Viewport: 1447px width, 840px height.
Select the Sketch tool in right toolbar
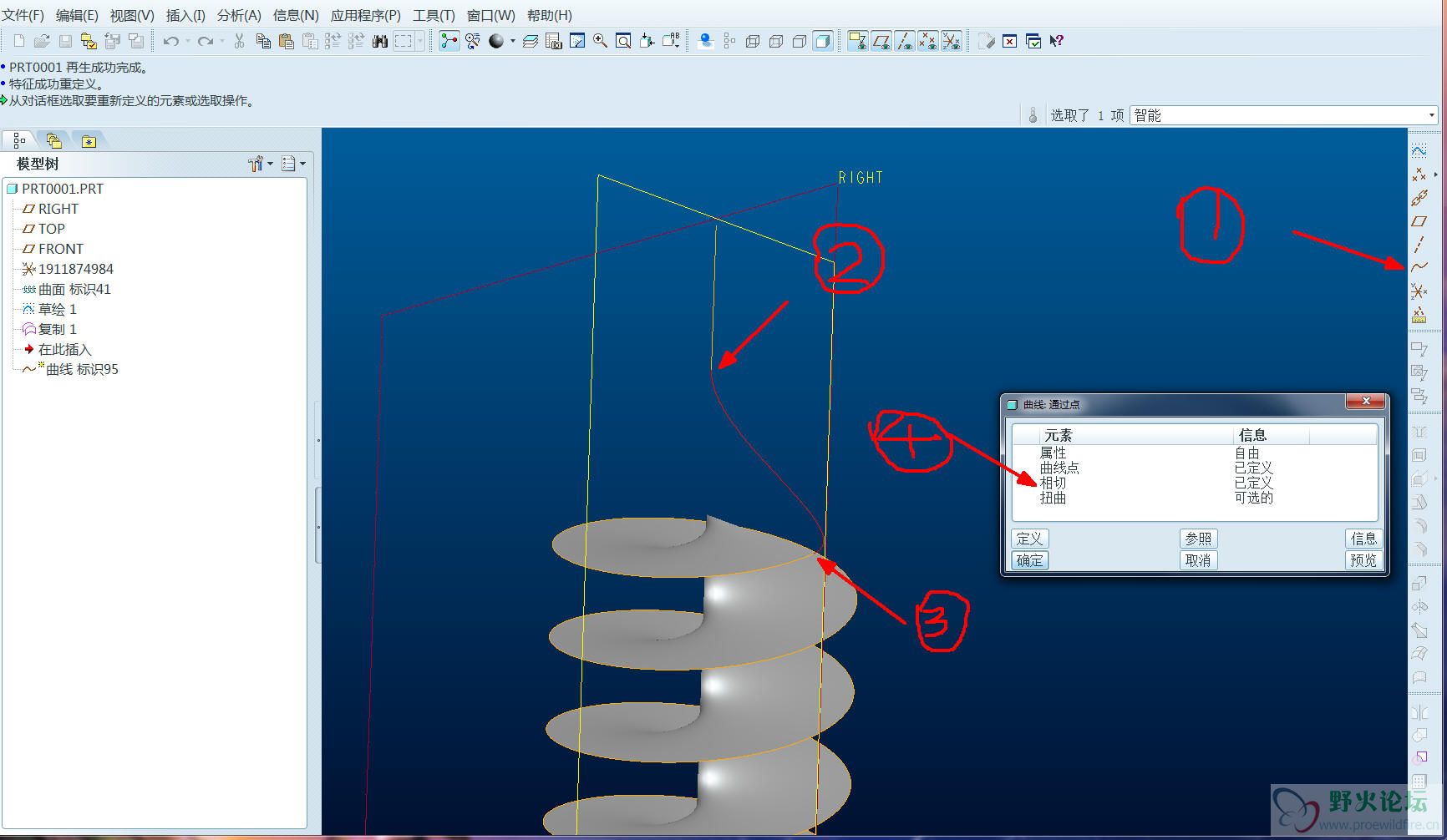click(1419, 150)
